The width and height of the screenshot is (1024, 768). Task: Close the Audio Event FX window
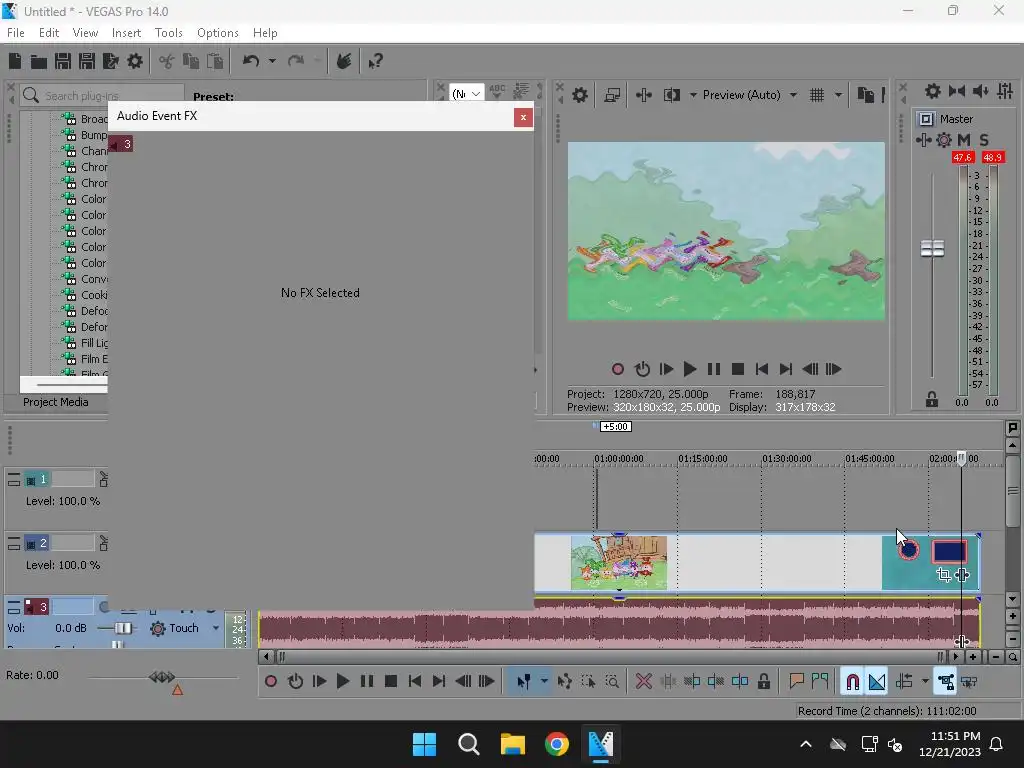523,118
